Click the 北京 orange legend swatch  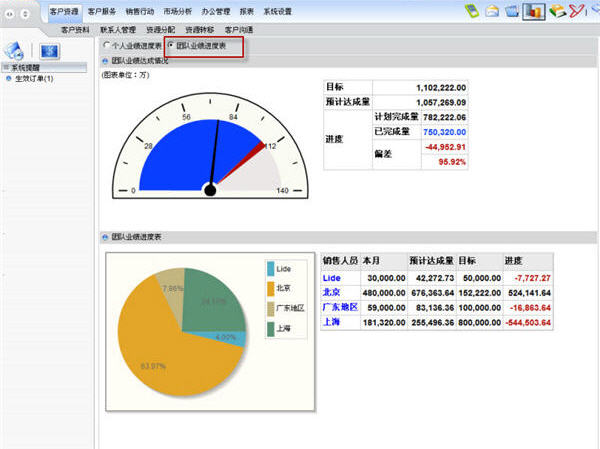tap(271, 289)
